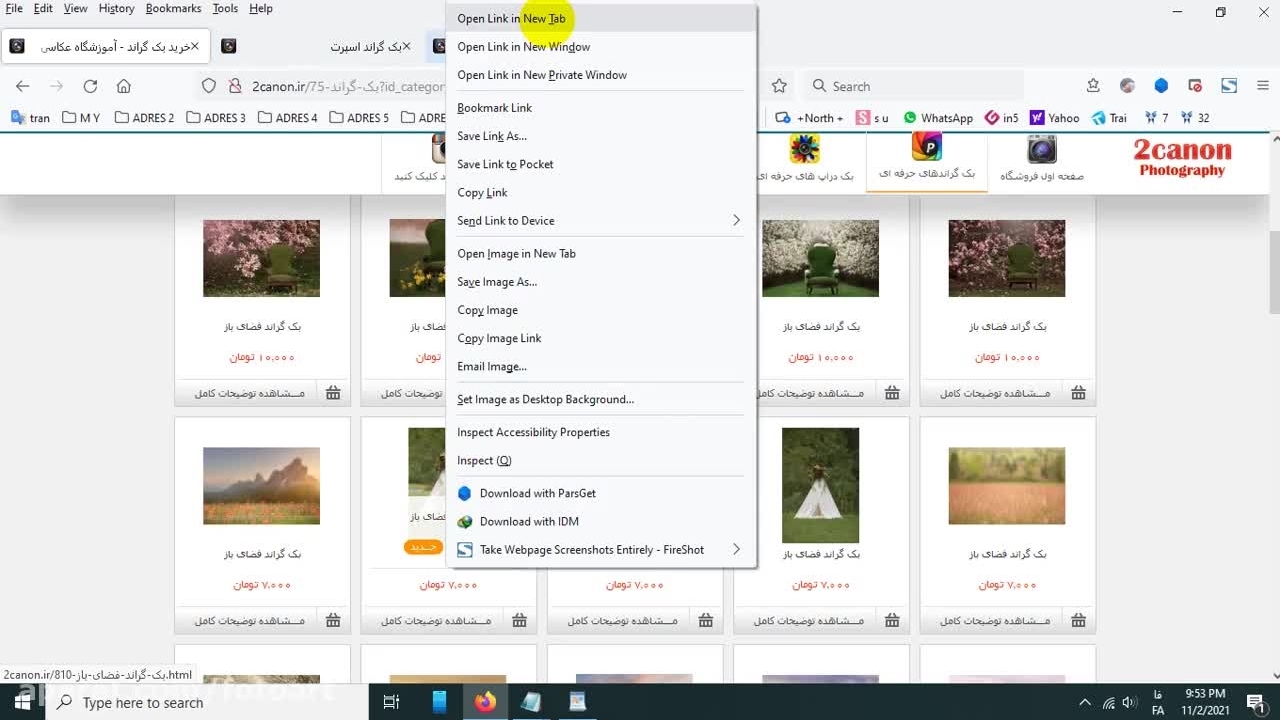Click the bookmark star icon
This screenshot has height=720, width=1280.
pyautogui.click(x=779, y=86)
